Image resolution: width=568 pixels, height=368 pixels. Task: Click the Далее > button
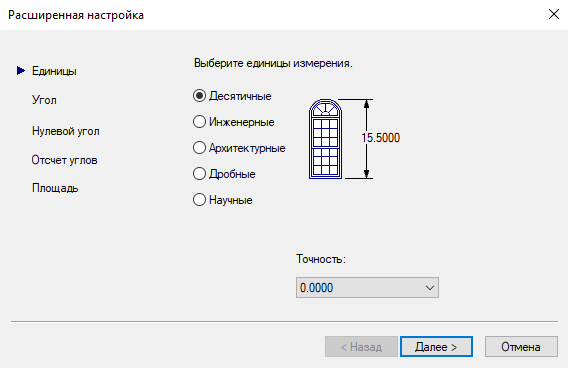pyautogui.click(x=436, y=347)
